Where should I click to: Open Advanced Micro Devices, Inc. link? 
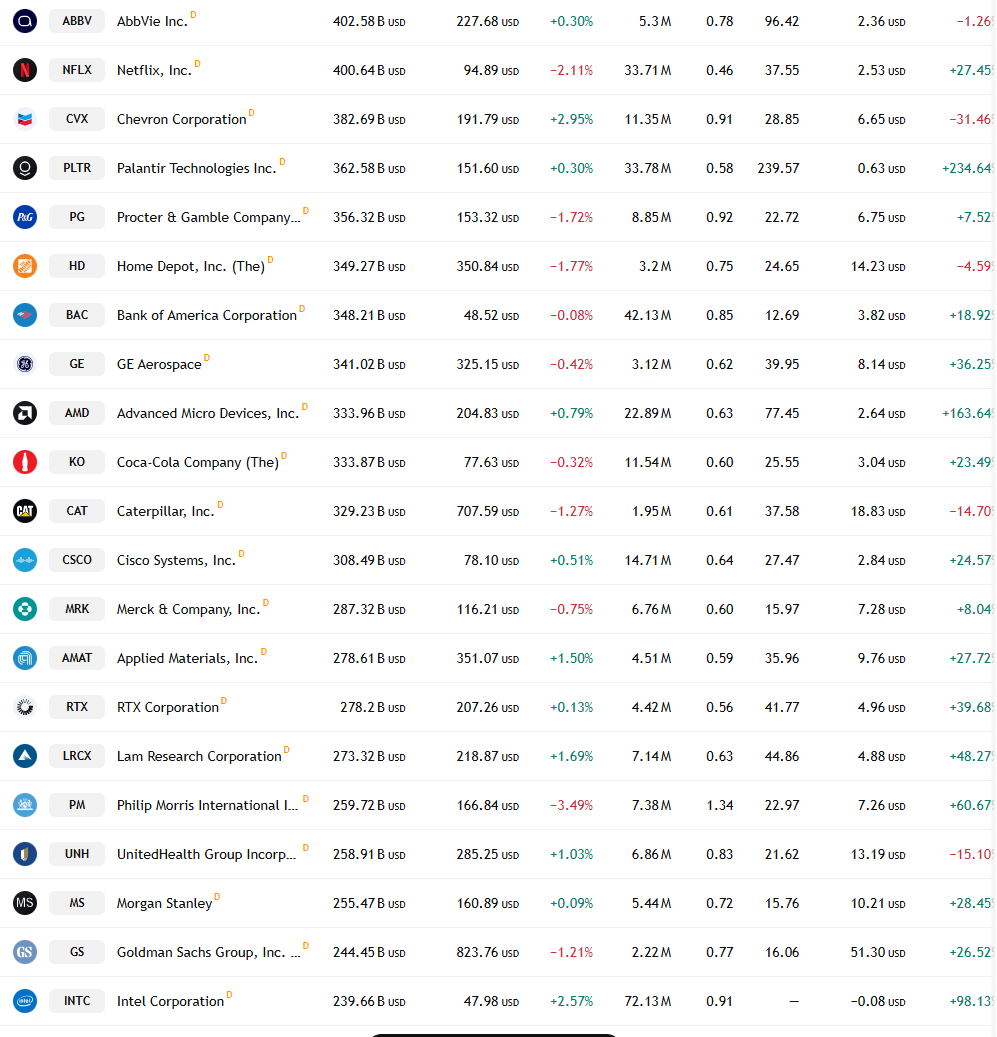208,413
